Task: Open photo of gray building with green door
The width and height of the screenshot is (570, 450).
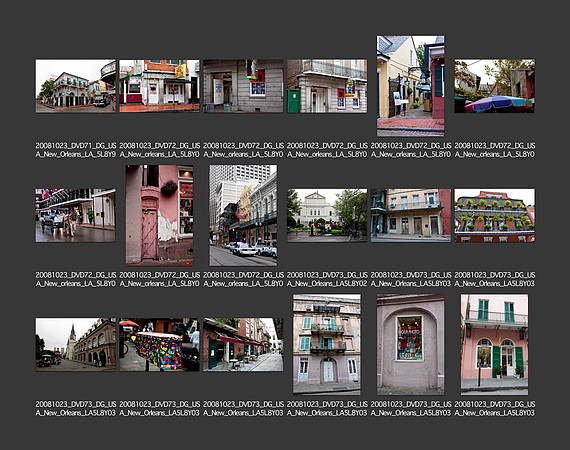Action: tap(327, 86)
